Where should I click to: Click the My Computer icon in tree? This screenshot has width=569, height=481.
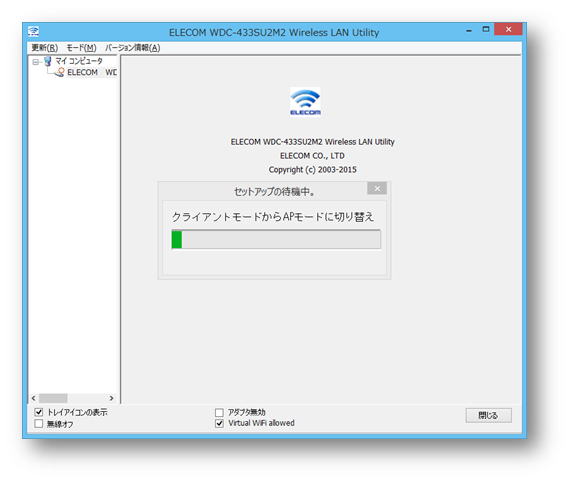[48, 61]
